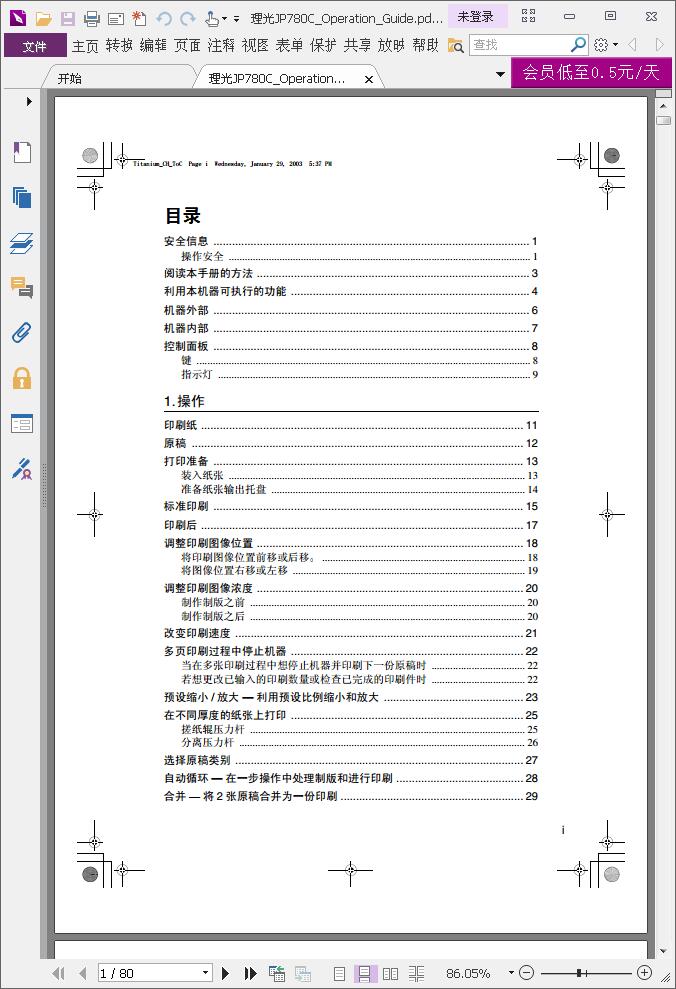Go to the next page
This screenshot has height=989, width=676.
225,973
